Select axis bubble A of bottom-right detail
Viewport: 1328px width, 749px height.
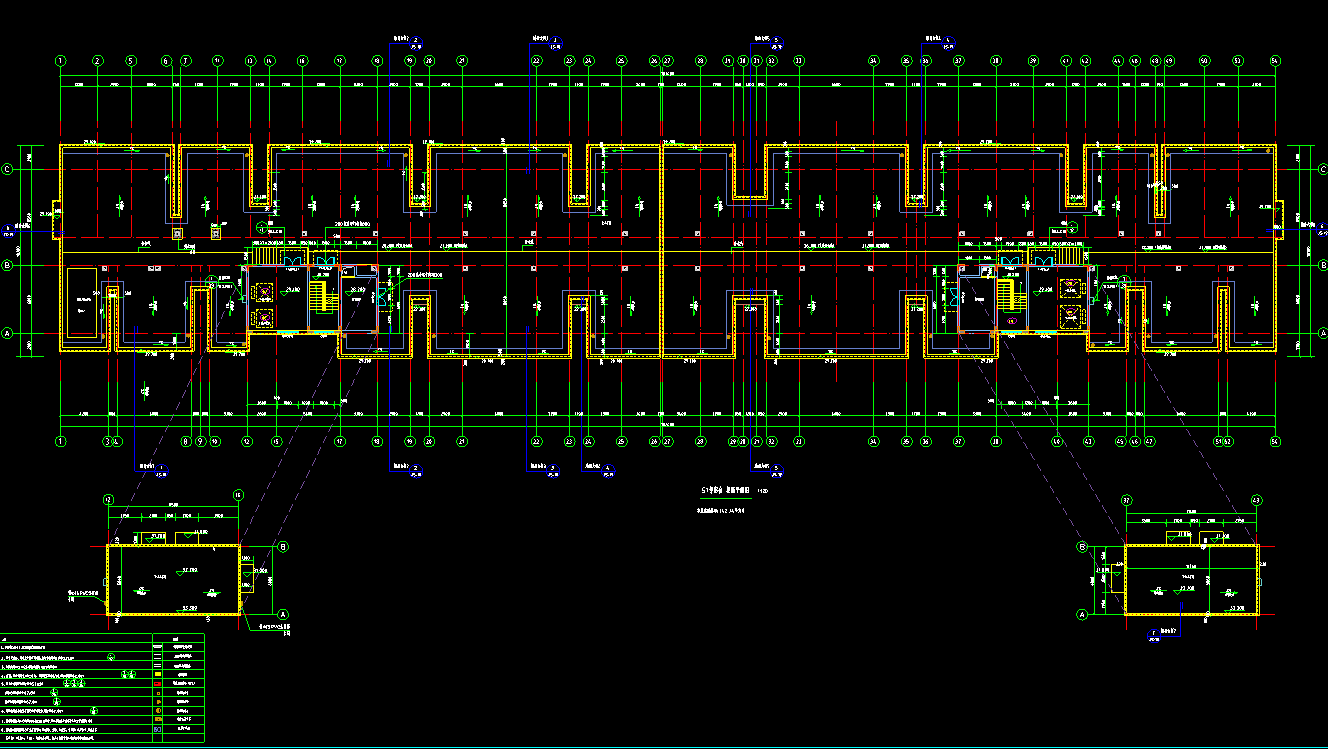(1082, 614)
